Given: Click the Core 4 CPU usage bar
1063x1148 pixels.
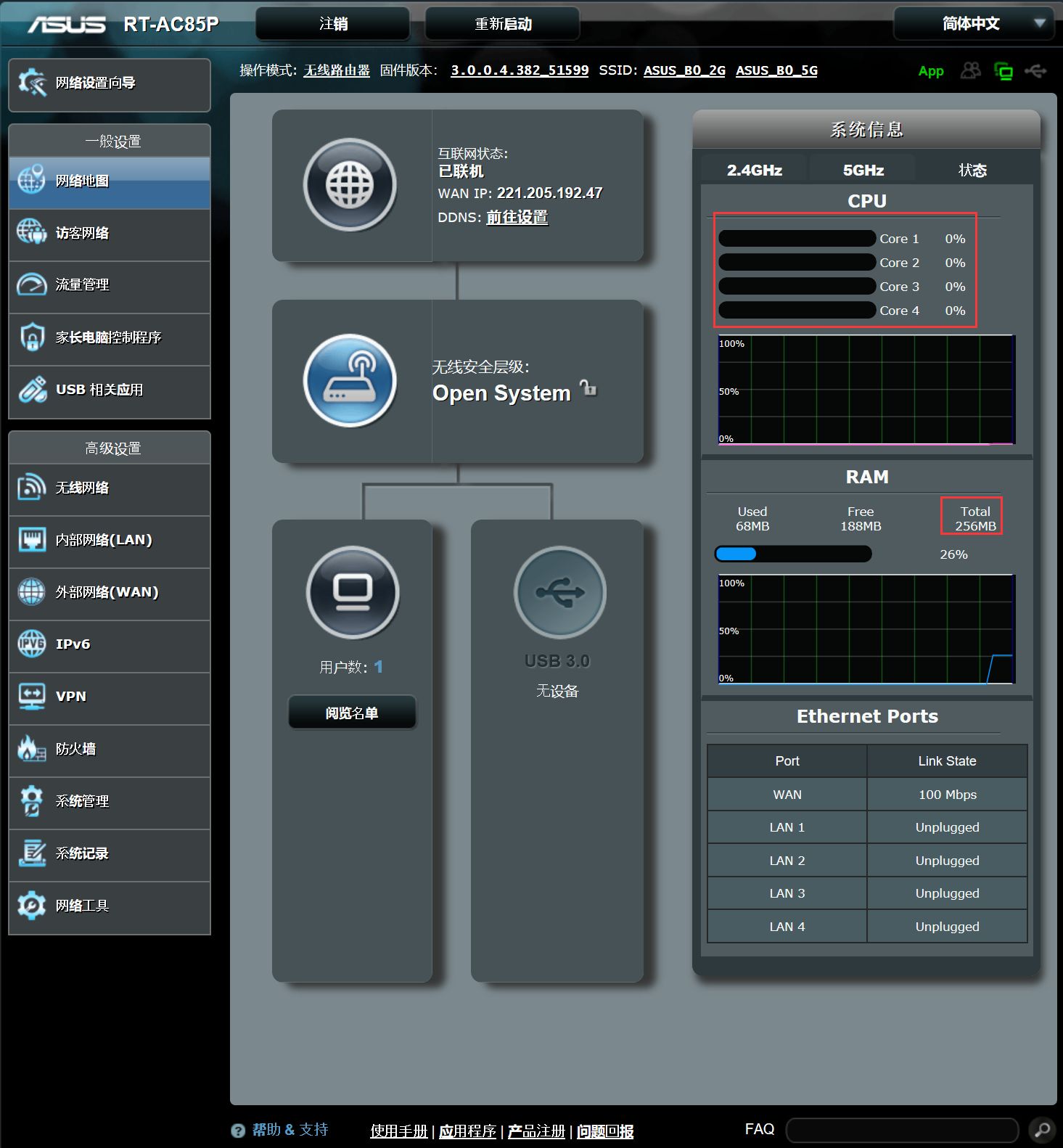Looking at the screenshot, I should (797, 310).
